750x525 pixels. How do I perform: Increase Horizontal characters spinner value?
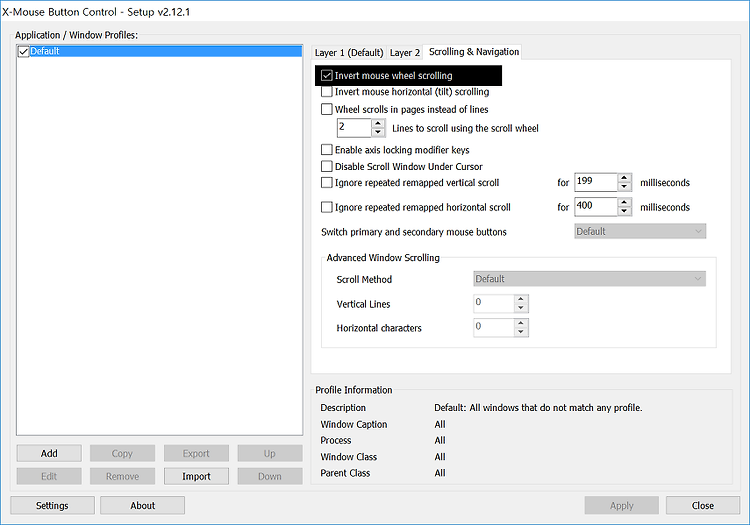[x=521, y=323]
